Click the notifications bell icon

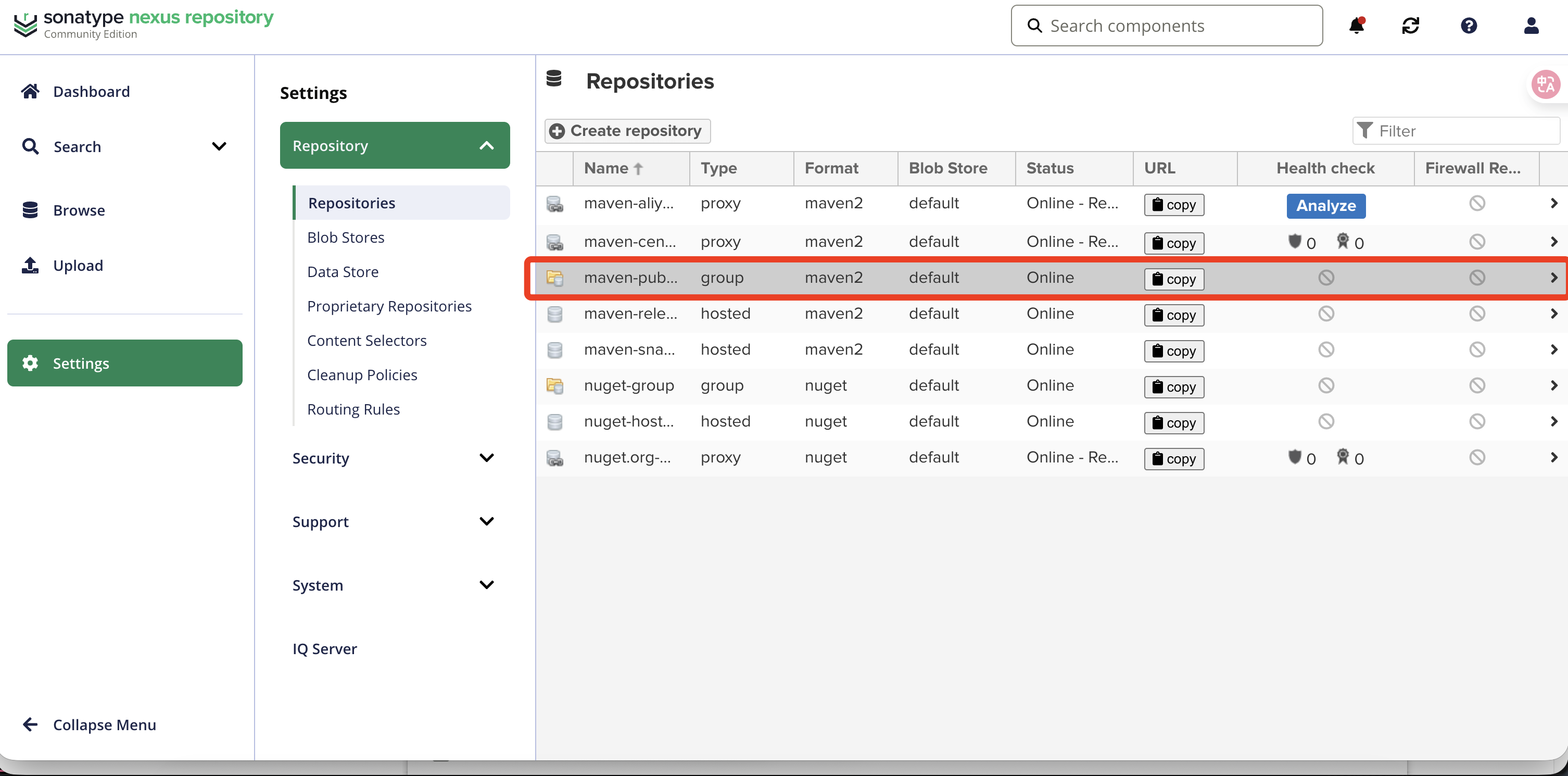point(1356,26)
